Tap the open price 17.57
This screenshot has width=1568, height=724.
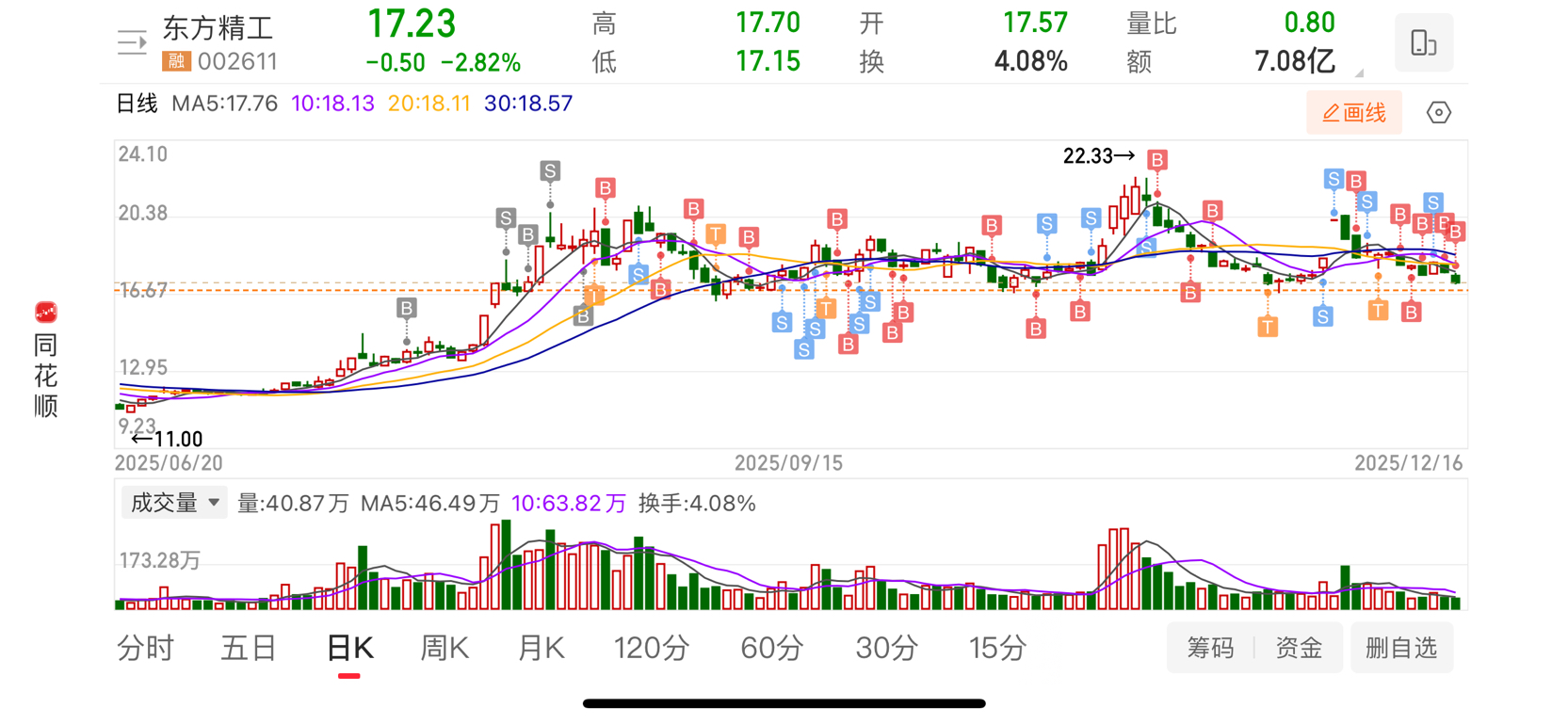point(1035,23)
